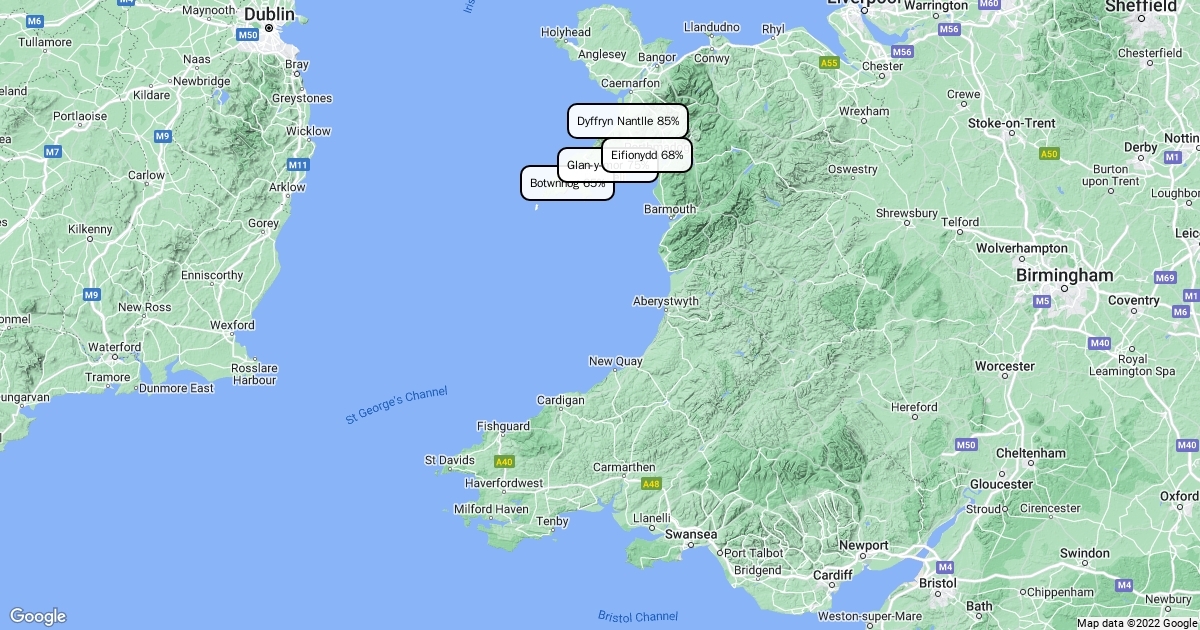
Task: Click the Barmouth town label
Action: [x=669, y=209]
